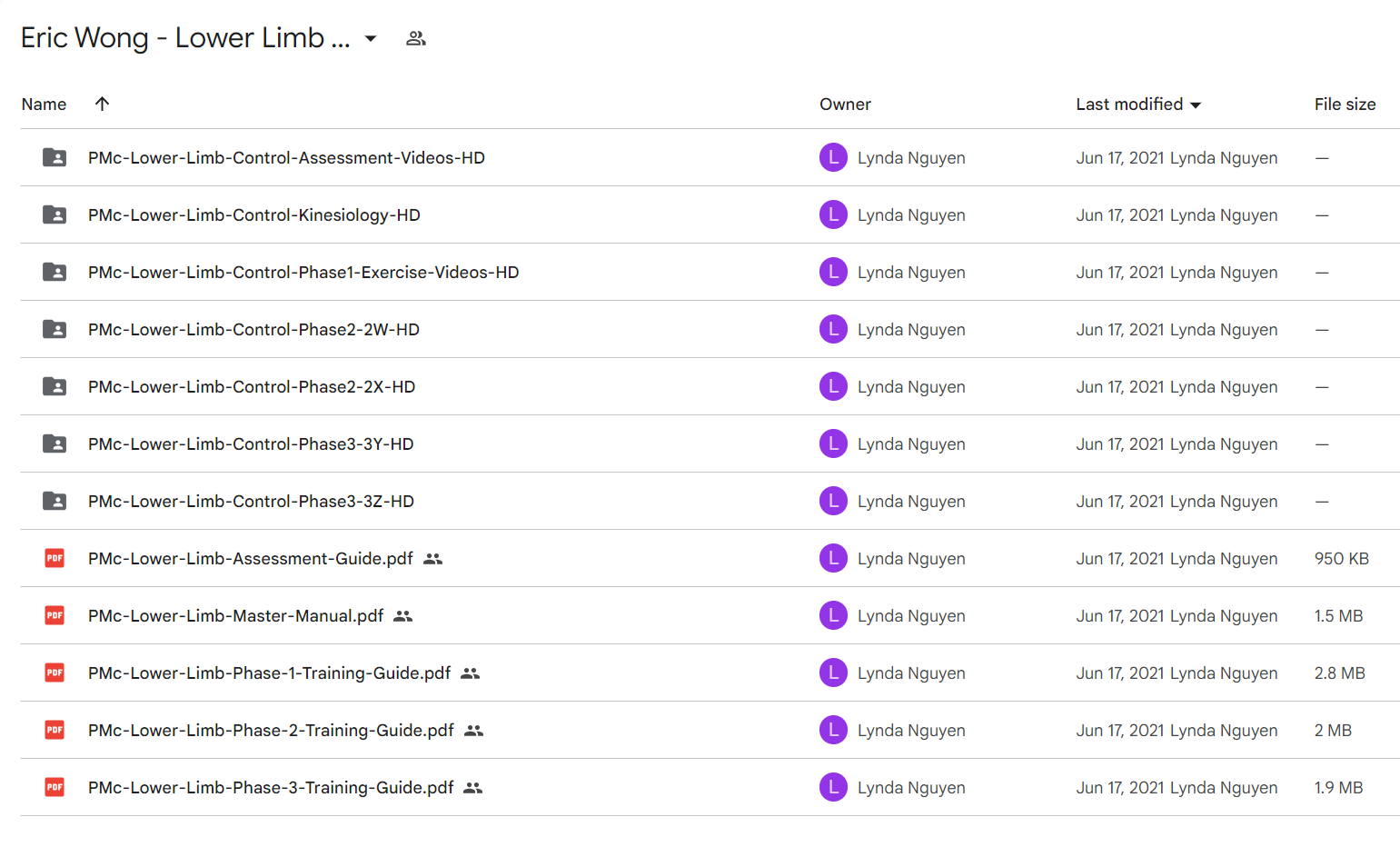
Task: Click owner avatar in Master-Manual.pdf row
Action: click(833, 615)
